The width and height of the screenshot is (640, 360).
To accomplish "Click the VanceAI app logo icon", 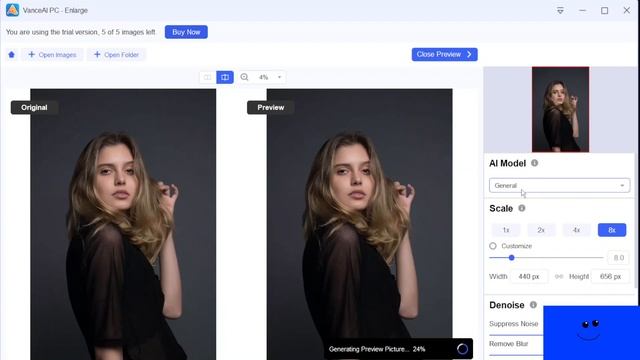I will [12, 10].
